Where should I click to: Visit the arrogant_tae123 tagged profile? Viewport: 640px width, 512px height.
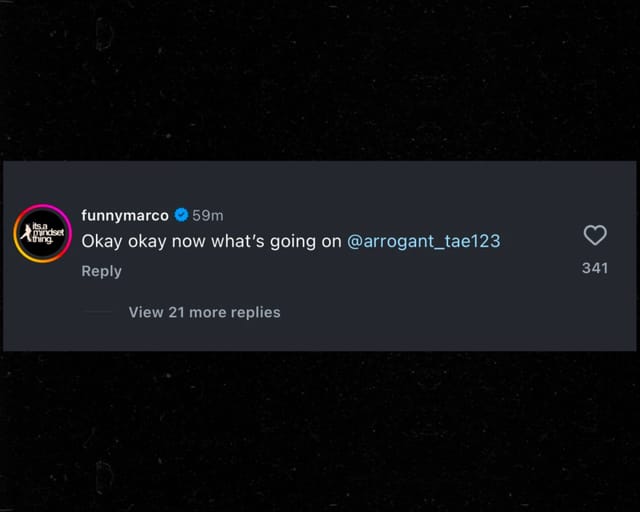coord(423,241)
